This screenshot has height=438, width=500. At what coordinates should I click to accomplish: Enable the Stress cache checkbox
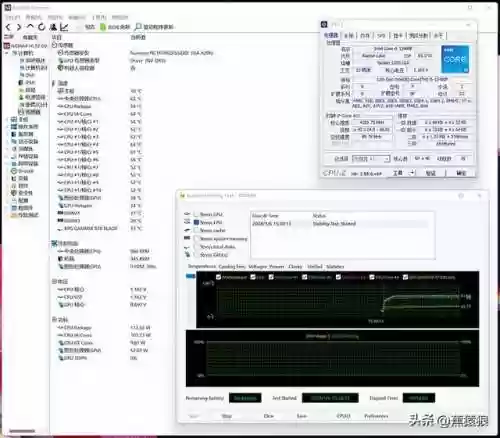(x=196, y=230)
